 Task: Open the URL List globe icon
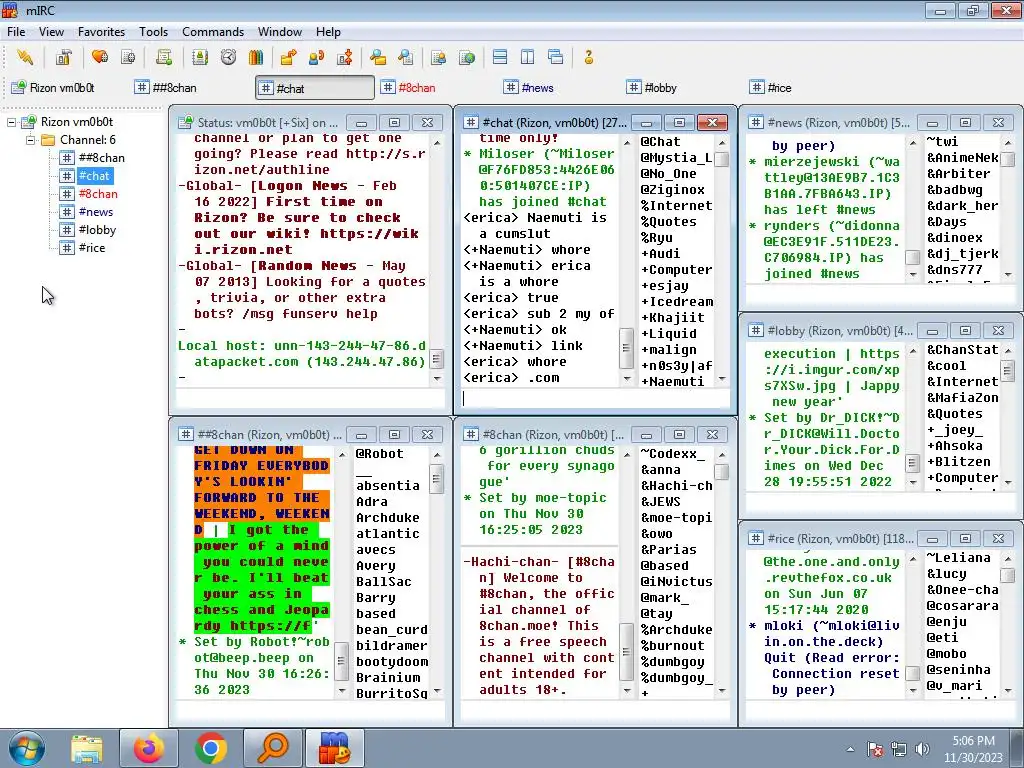tap(466, 57)
